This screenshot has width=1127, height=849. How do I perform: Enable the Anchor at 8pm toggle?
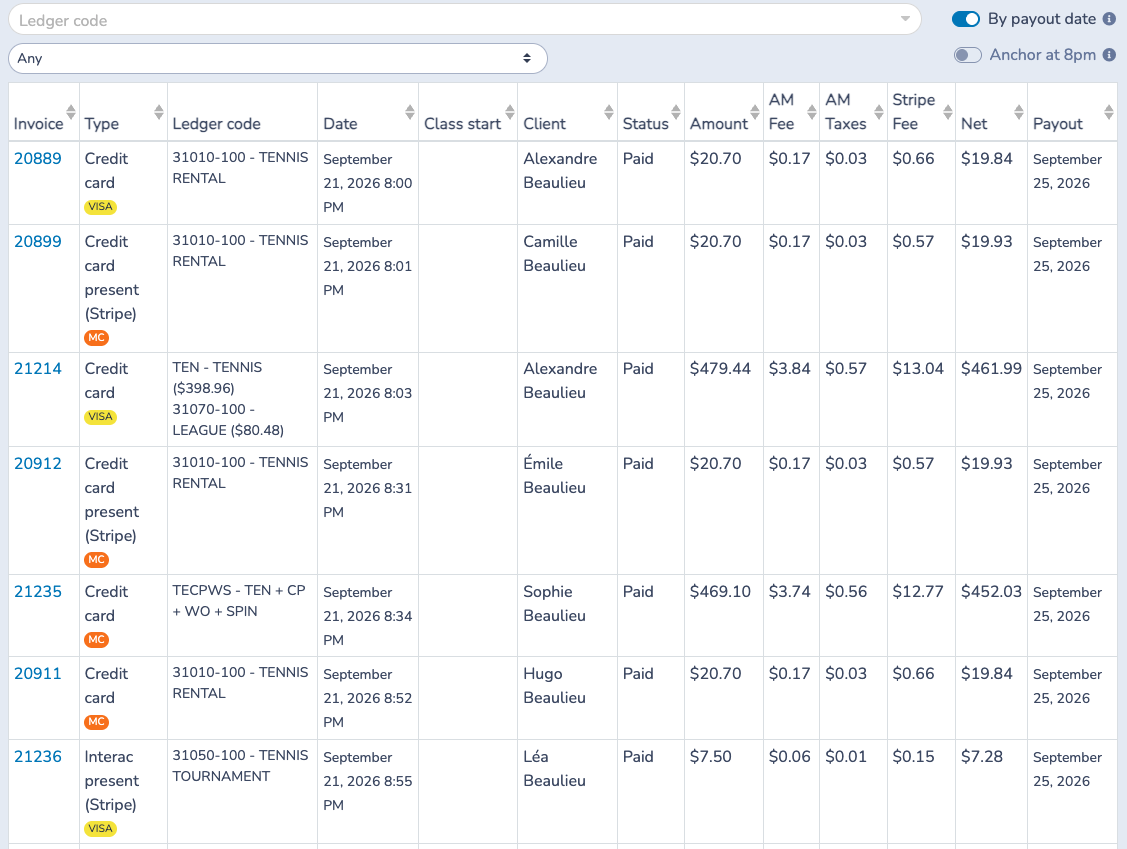(x=967, y=55)
